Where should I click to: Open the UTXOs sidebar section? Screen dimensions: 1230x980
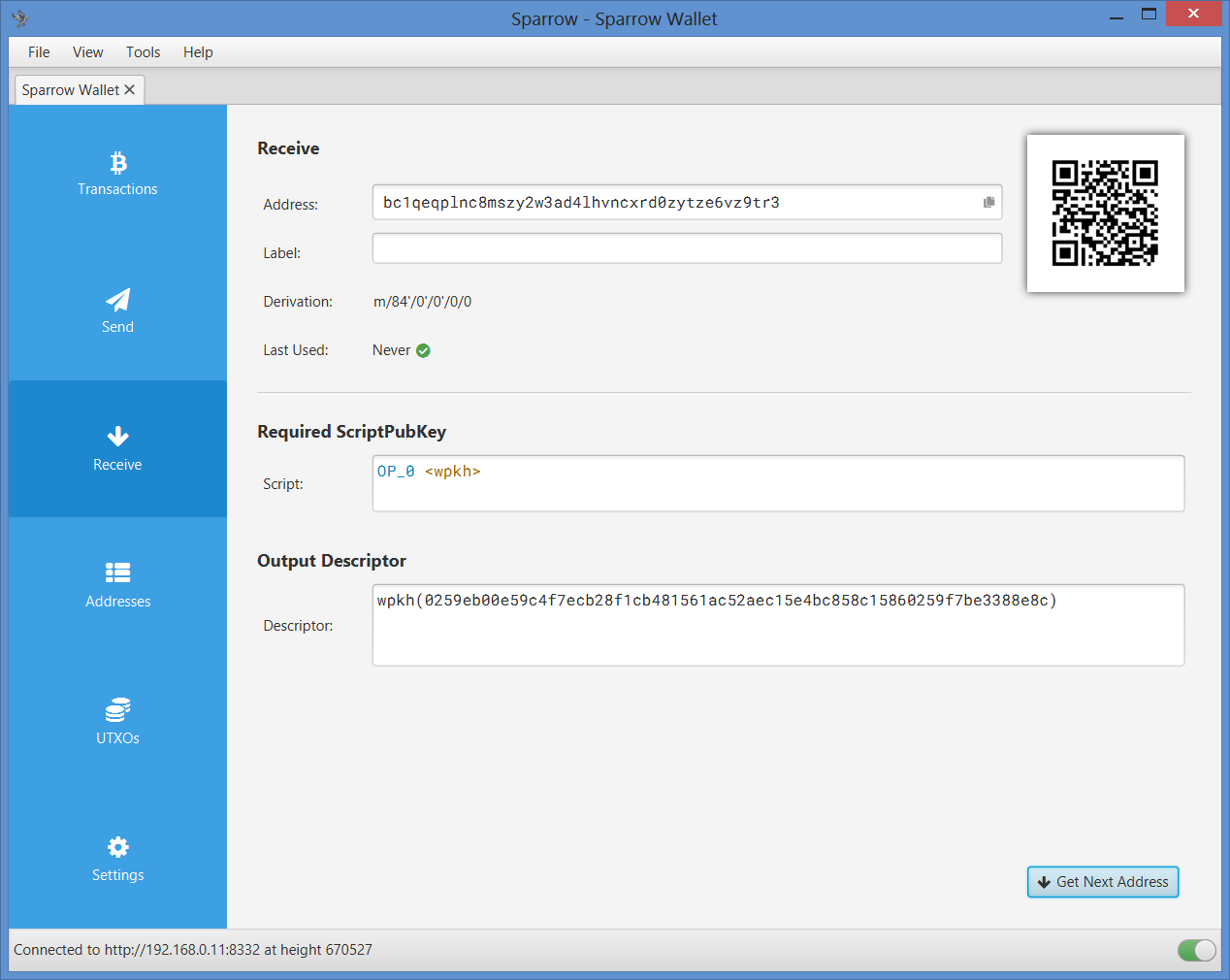117,722
